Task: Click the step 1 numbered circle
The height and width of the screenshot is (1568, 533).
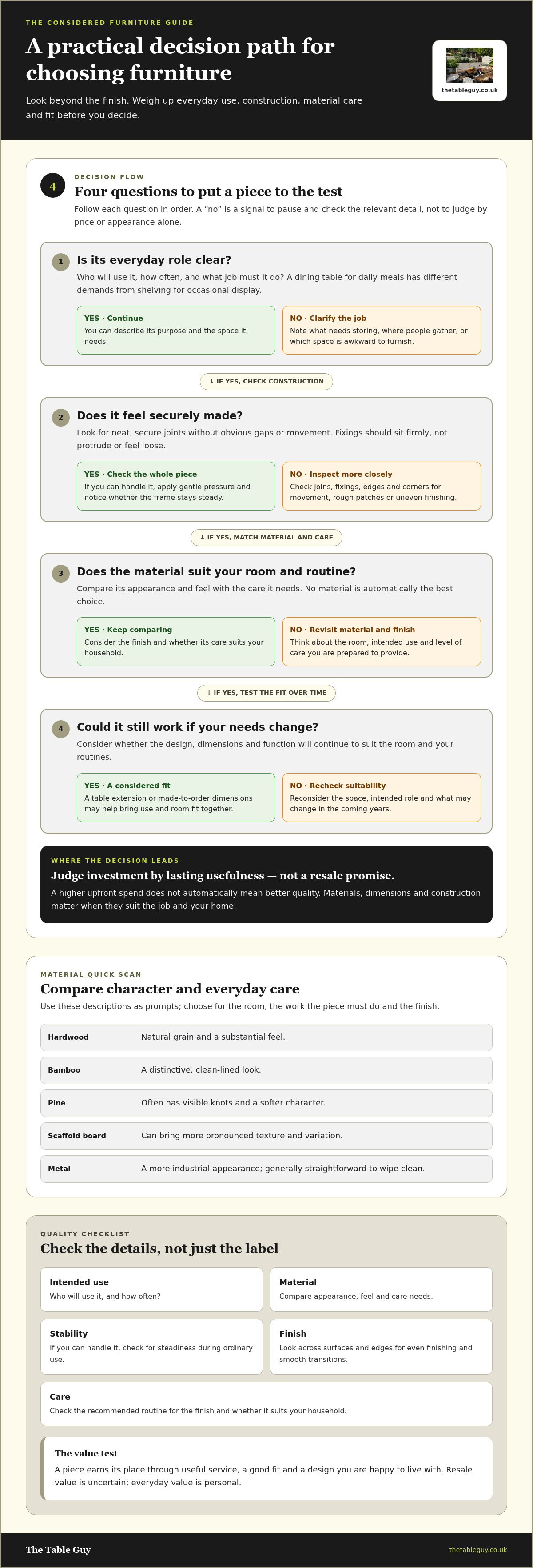Action: click(x=61, y=262)
